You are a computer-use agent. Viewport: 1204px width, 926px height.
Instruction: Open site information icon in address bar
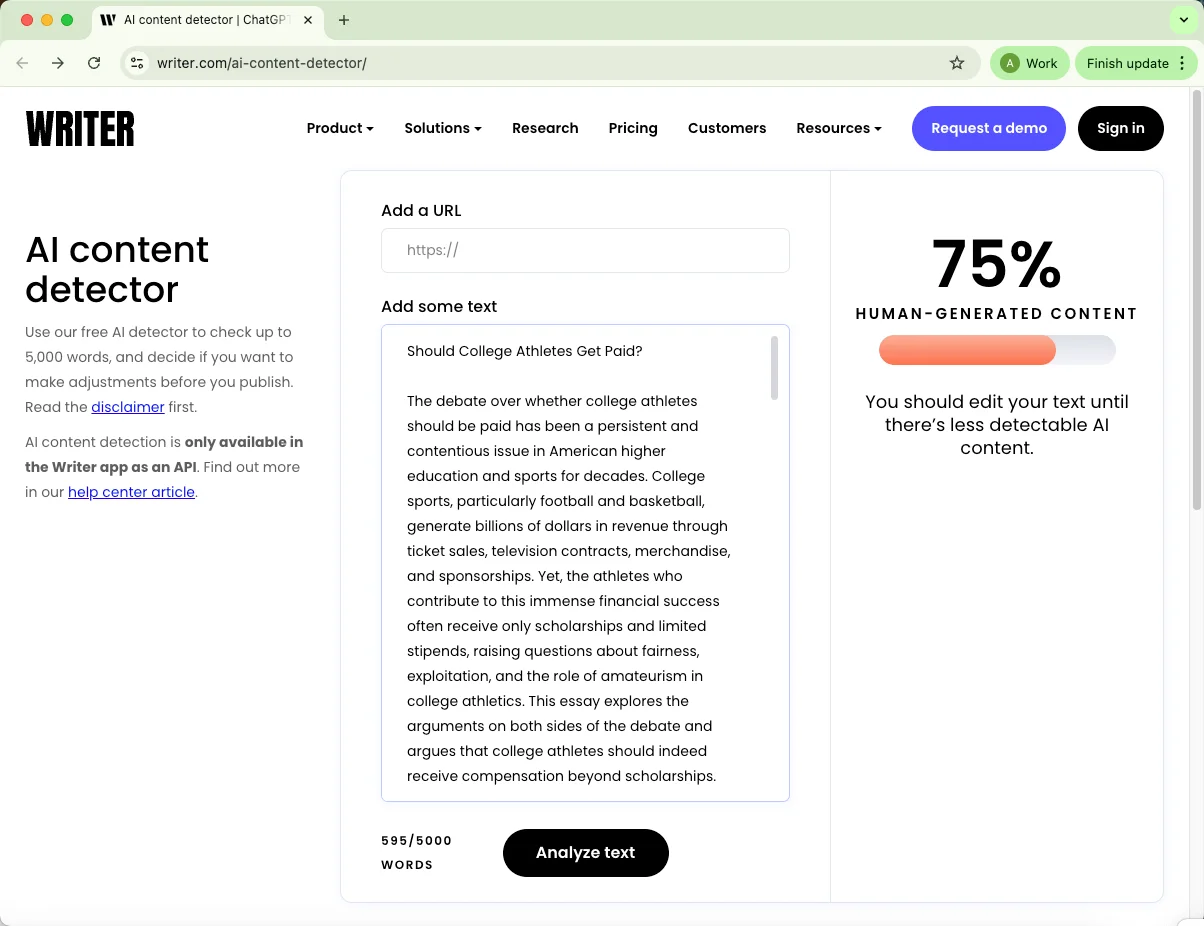pyautogui.click(x=138, y=63)
